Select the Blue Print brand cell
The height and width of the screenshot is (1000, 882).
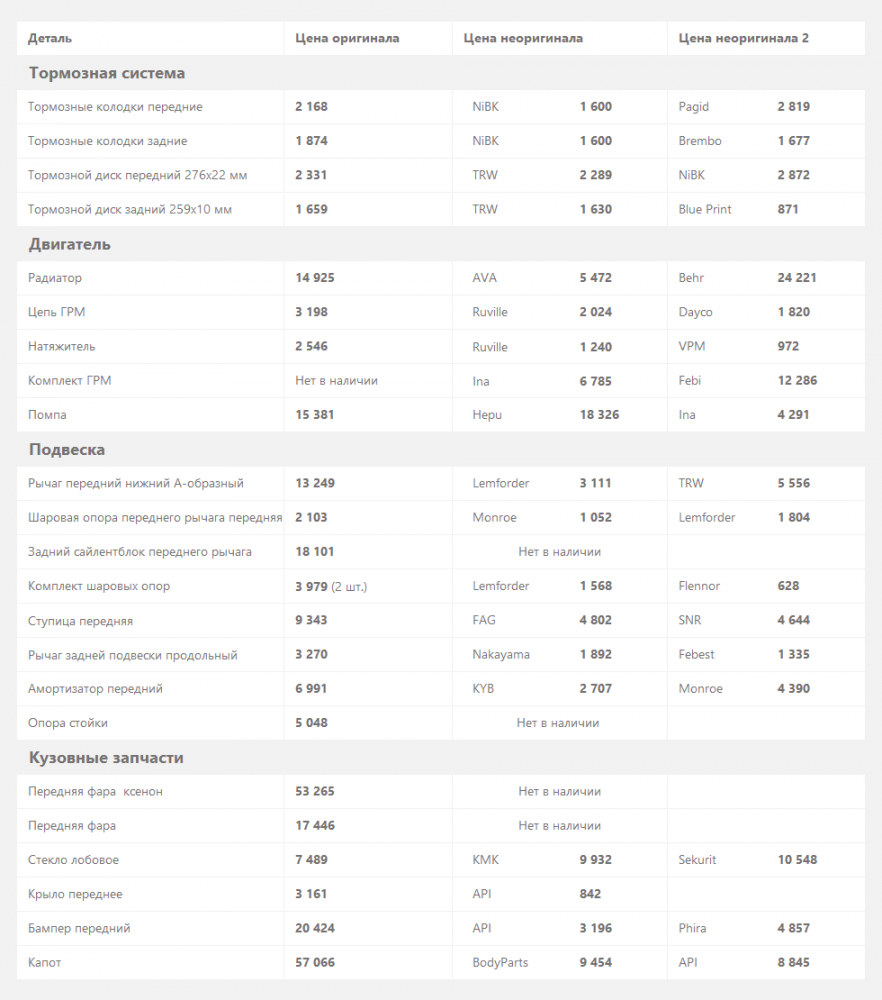coord(704,209)
